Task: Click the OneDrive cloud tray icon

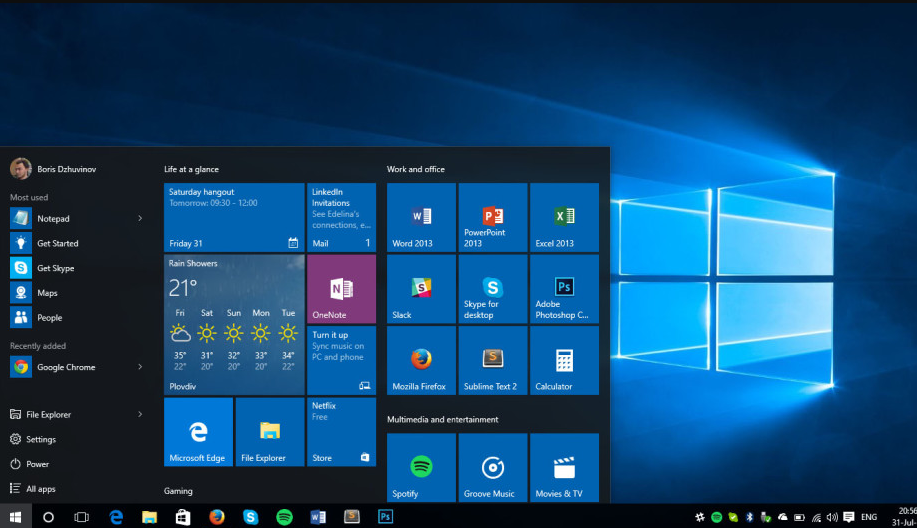Action: (782, 517)
